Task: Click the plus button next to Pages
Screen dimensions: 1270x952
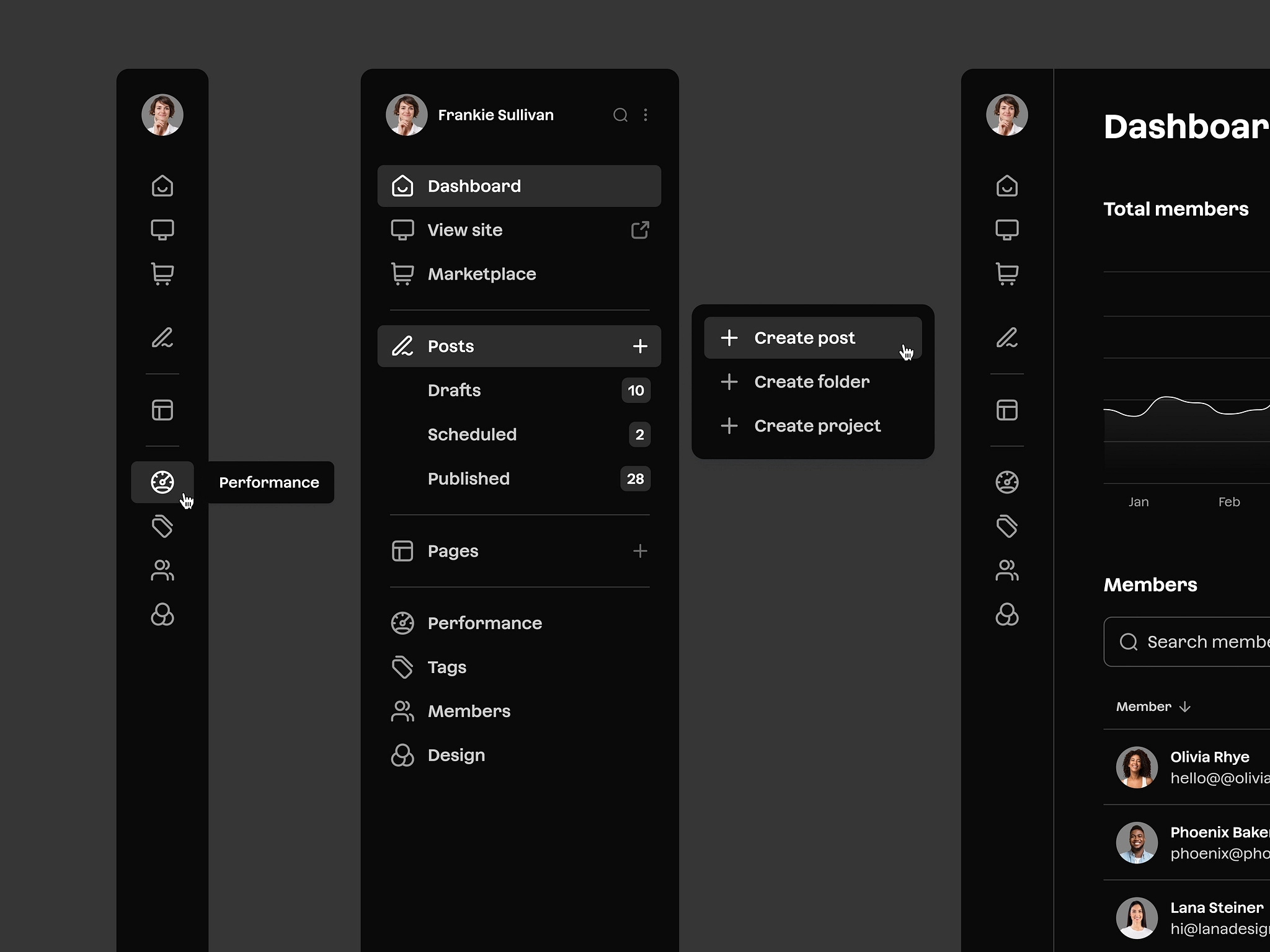Action: (640, 551)
